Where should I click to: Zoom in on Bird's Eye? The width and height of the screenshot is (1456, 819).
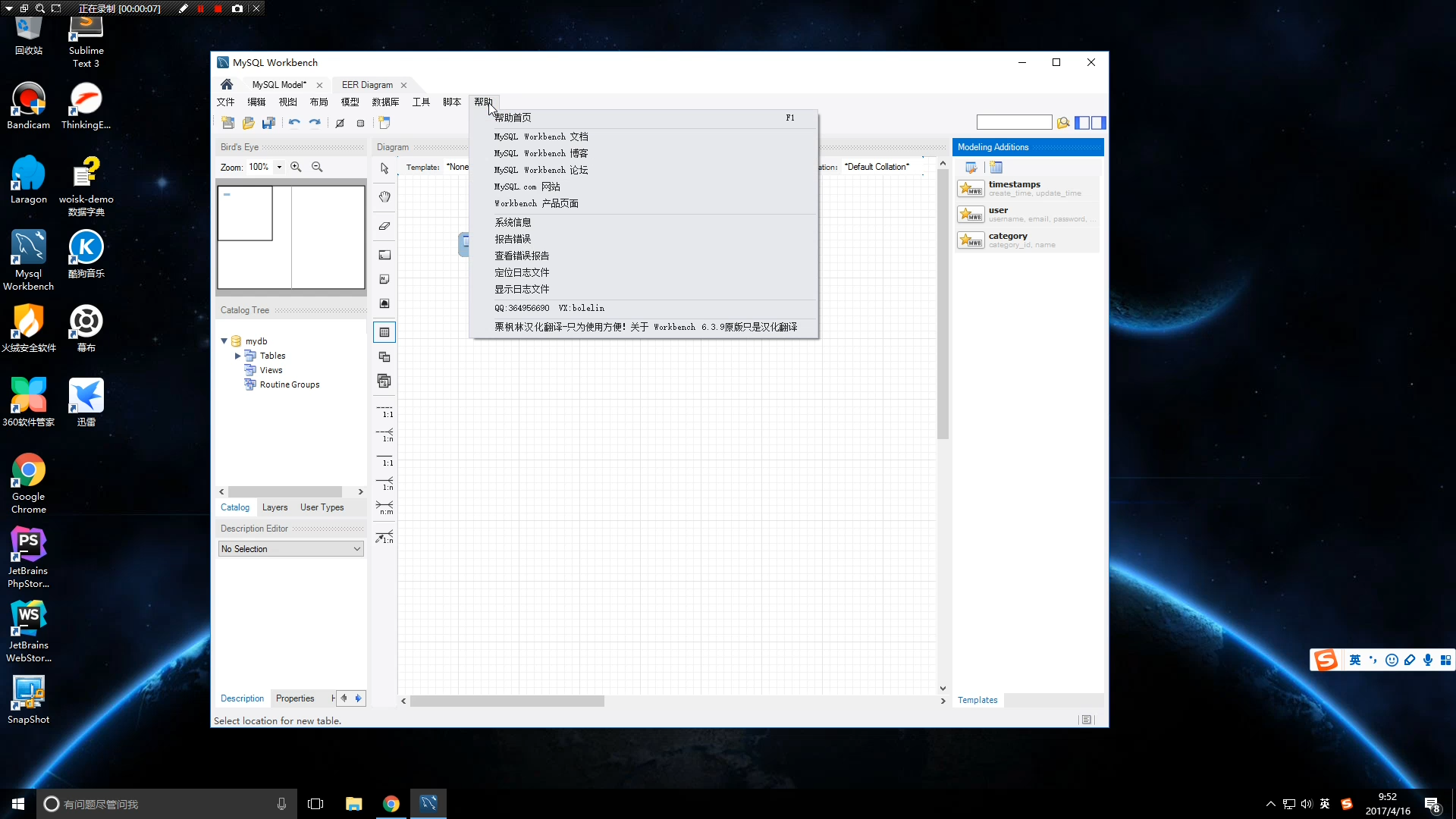[x=296, y=167]
